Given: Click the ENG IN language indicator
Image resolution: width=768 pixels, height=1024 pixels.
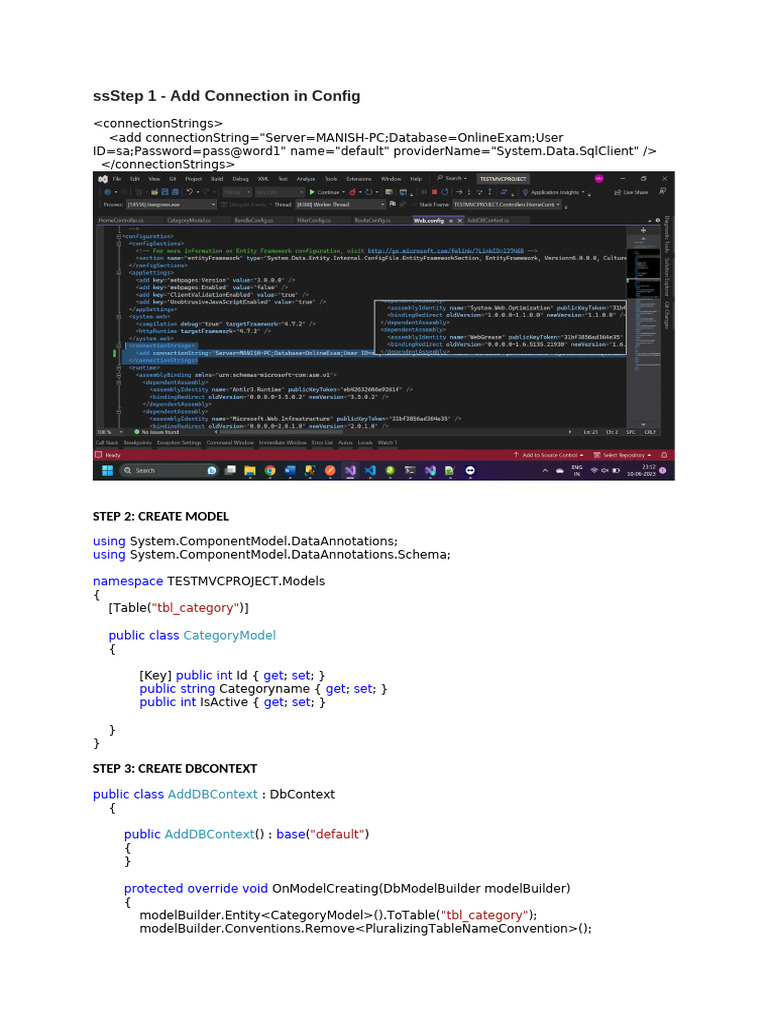Looking at the screenshot, I should [577, 470].
